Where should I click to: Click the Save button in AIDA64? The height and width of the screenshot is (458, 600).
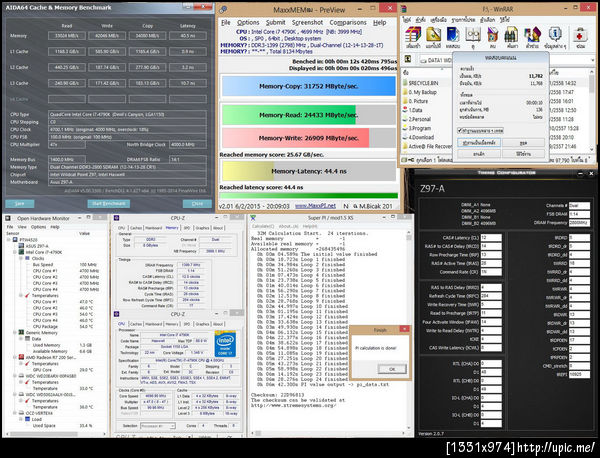(19, 203)
